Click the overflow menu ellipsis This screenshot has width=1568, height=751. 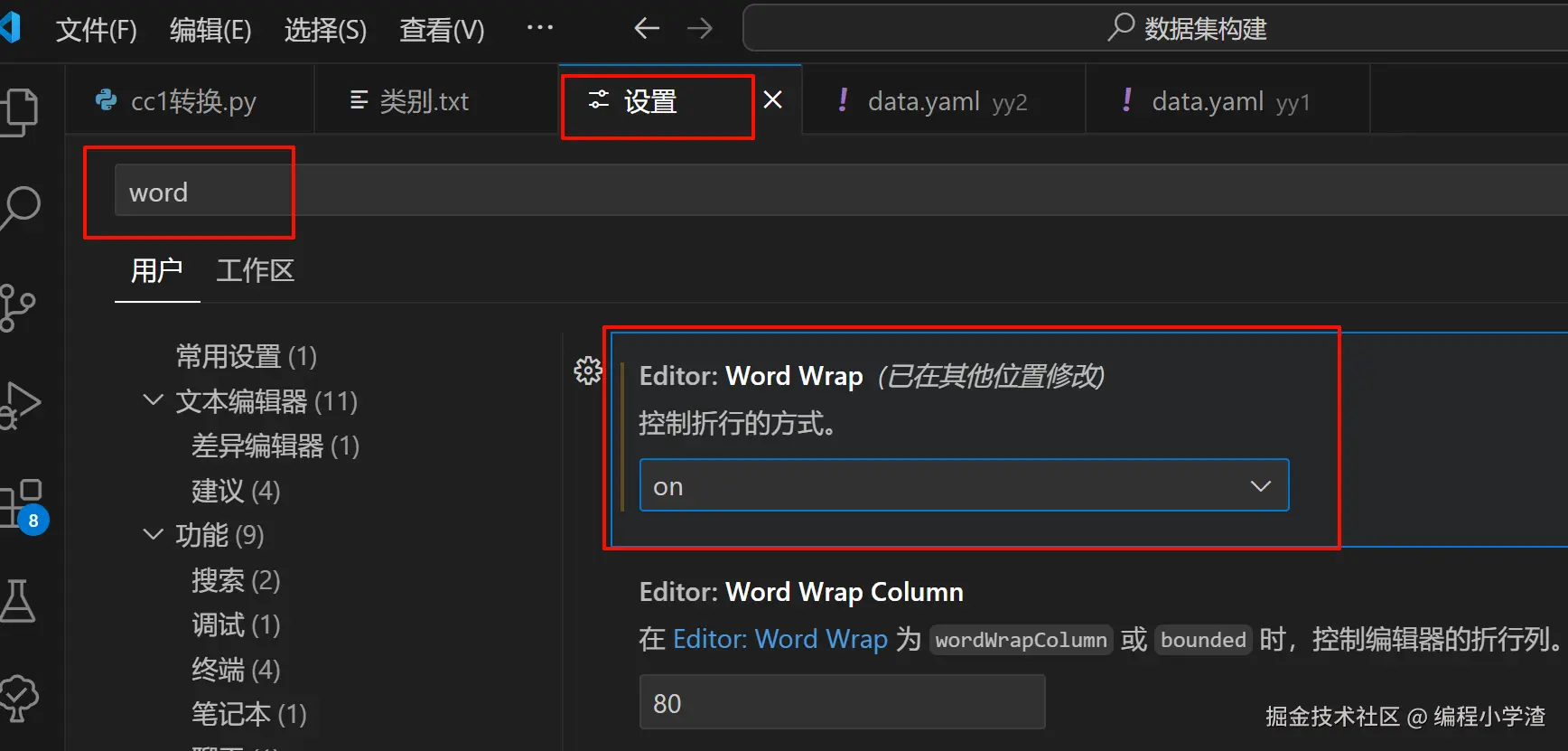click(540, 28)
